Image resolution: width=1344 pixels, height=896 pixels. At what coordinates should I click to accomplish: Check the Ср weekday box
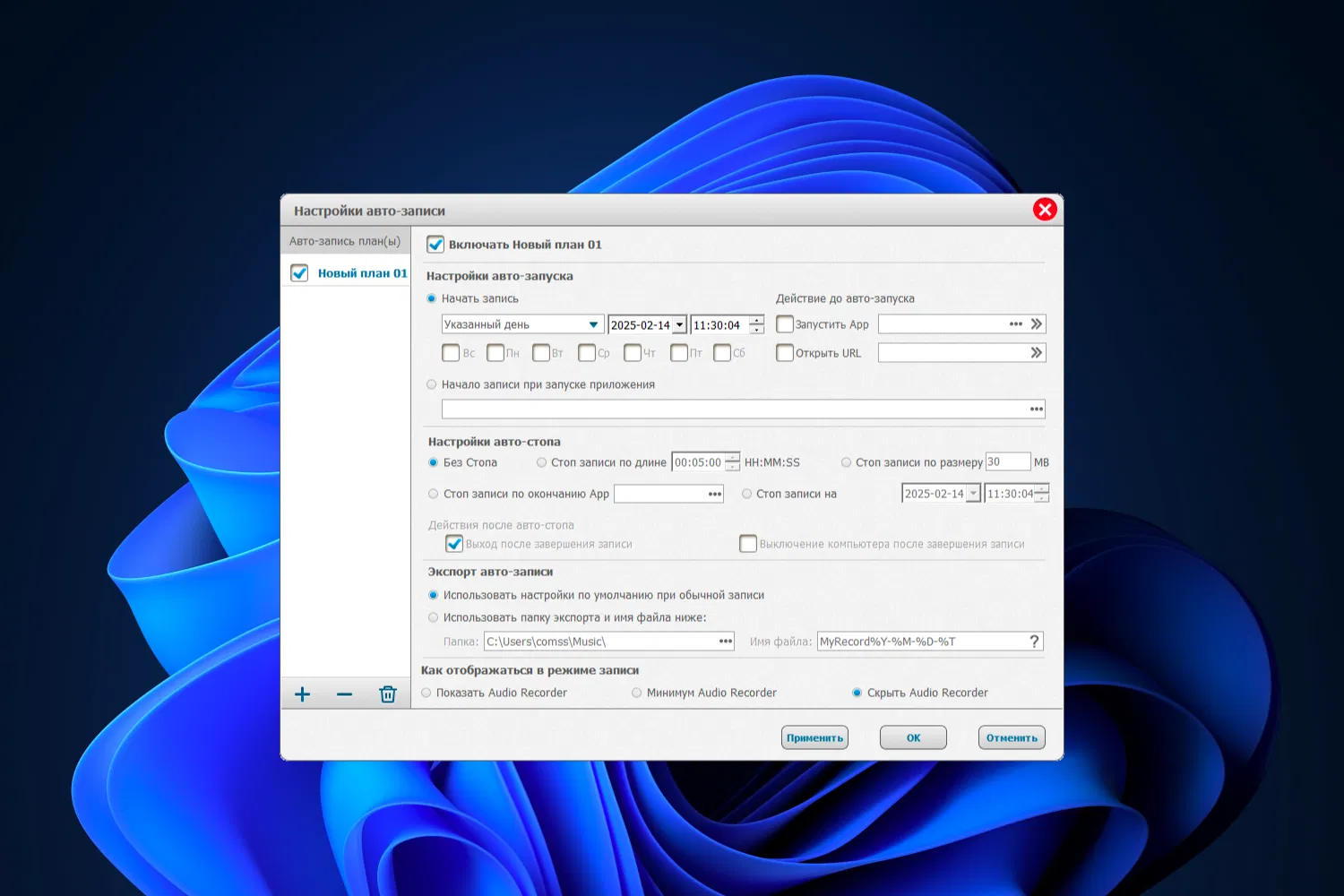[x=587, y=353]
